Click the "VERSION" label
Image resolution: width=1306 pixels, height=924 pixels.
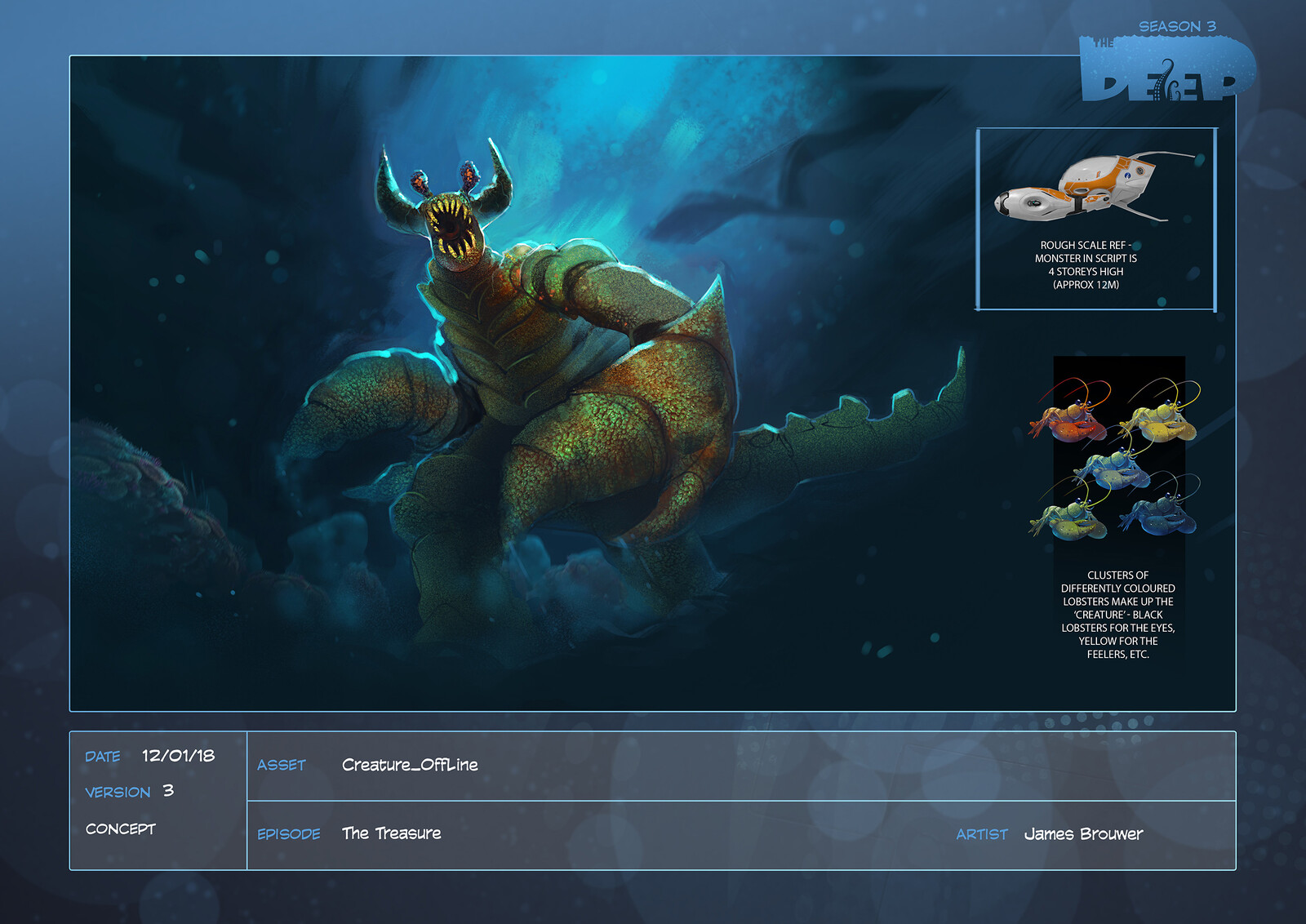[x=118, y=792]
